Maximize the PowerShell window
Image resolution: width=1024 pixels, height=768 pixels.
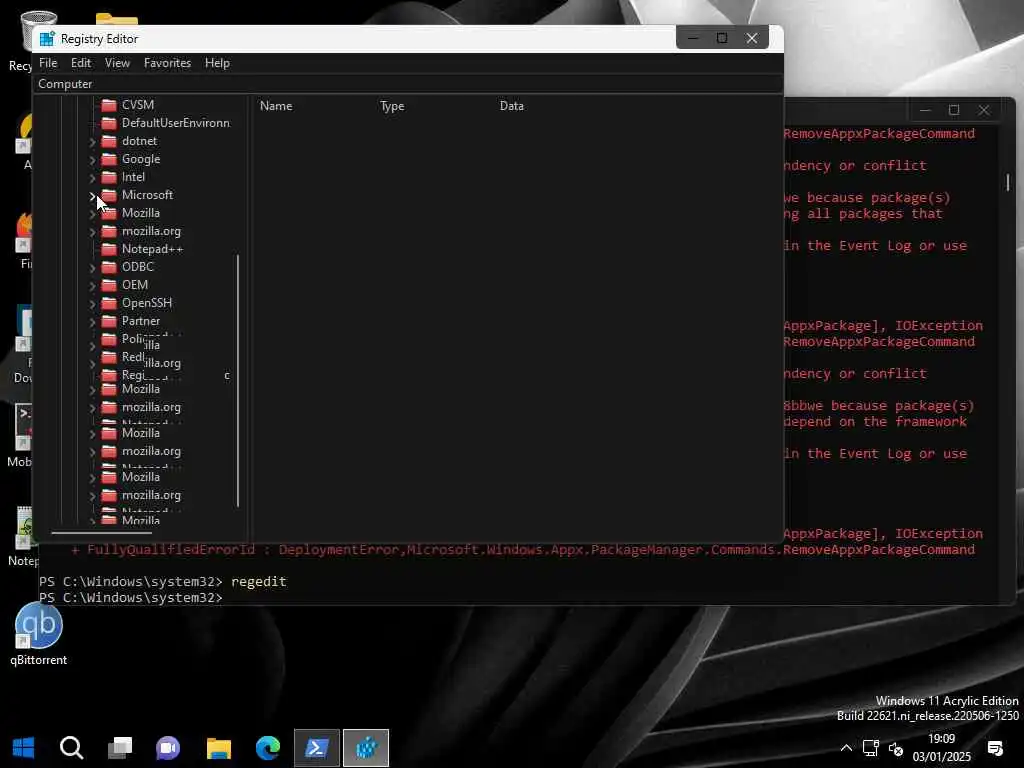[953, 110]
